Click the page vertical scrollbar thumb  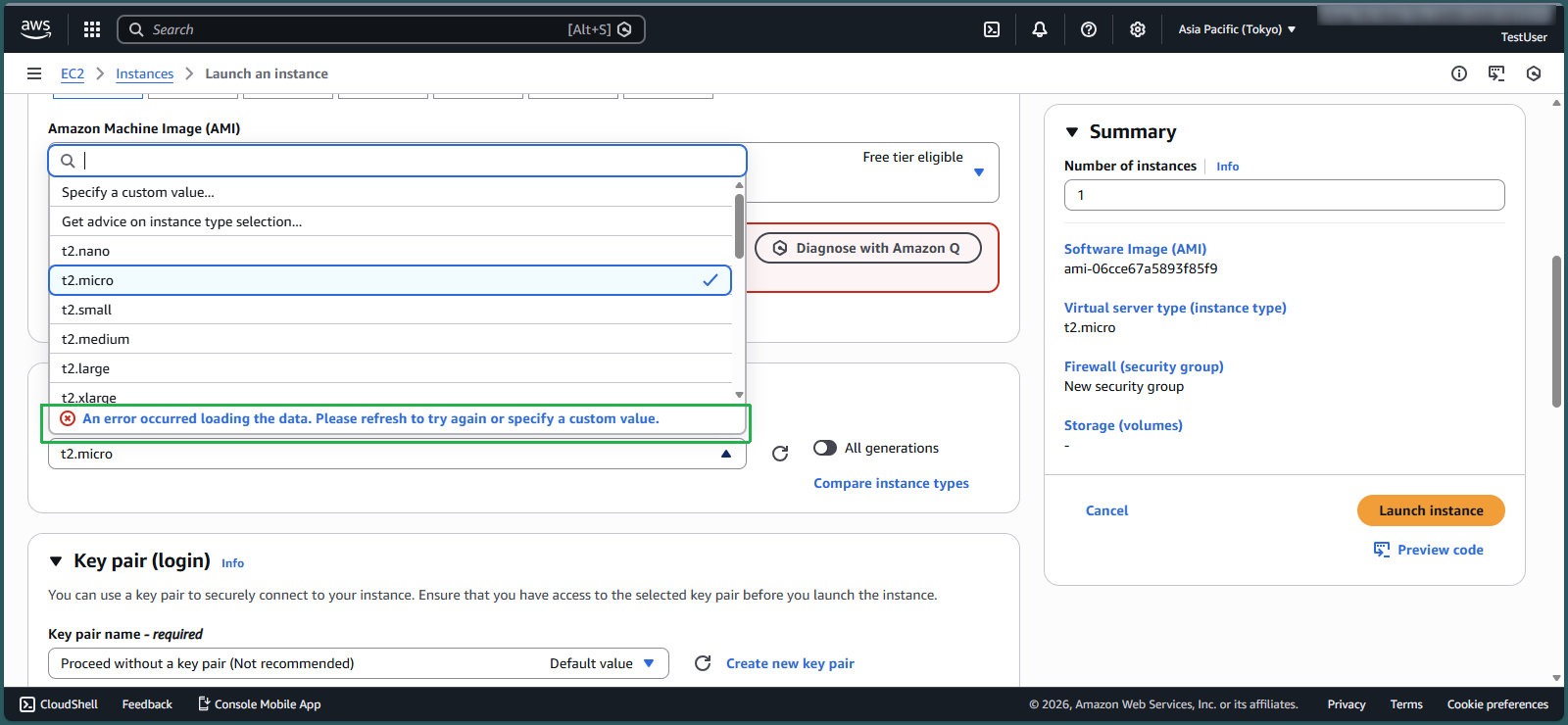tap(1556, 332)
